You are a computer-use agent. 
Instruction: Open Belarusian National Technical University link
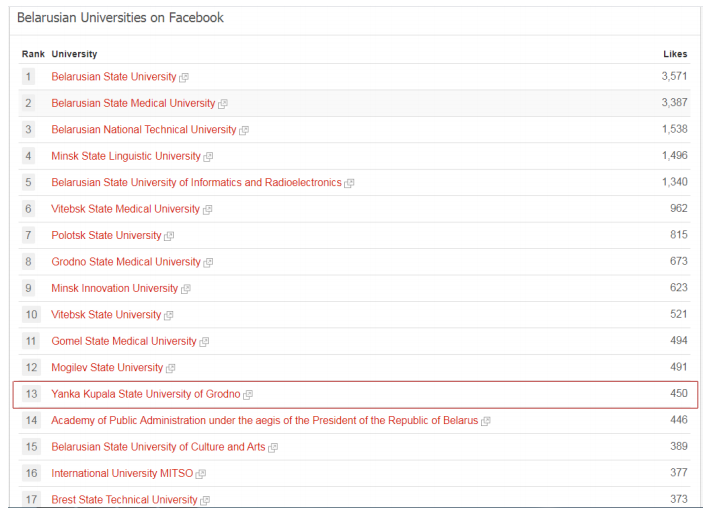[144, 129]
